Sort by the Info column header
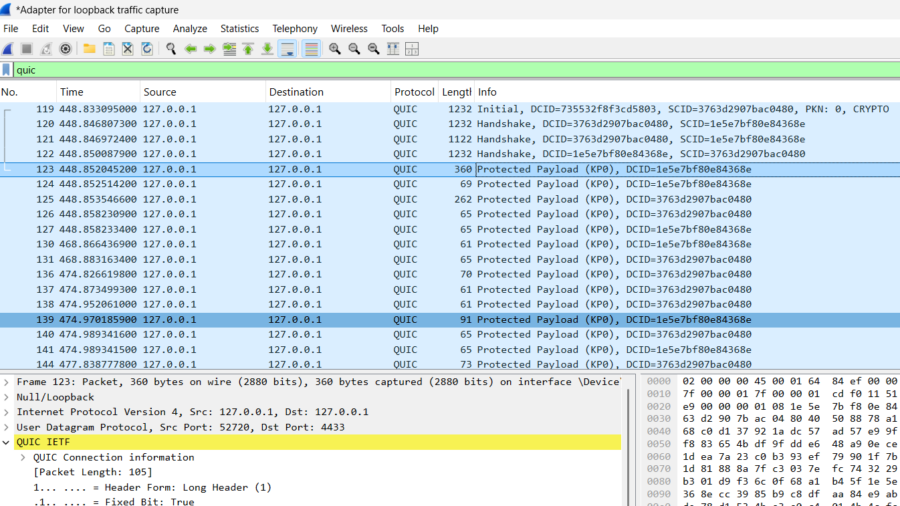The width and height of the screenshot is (900, 506). coord(687,92)
